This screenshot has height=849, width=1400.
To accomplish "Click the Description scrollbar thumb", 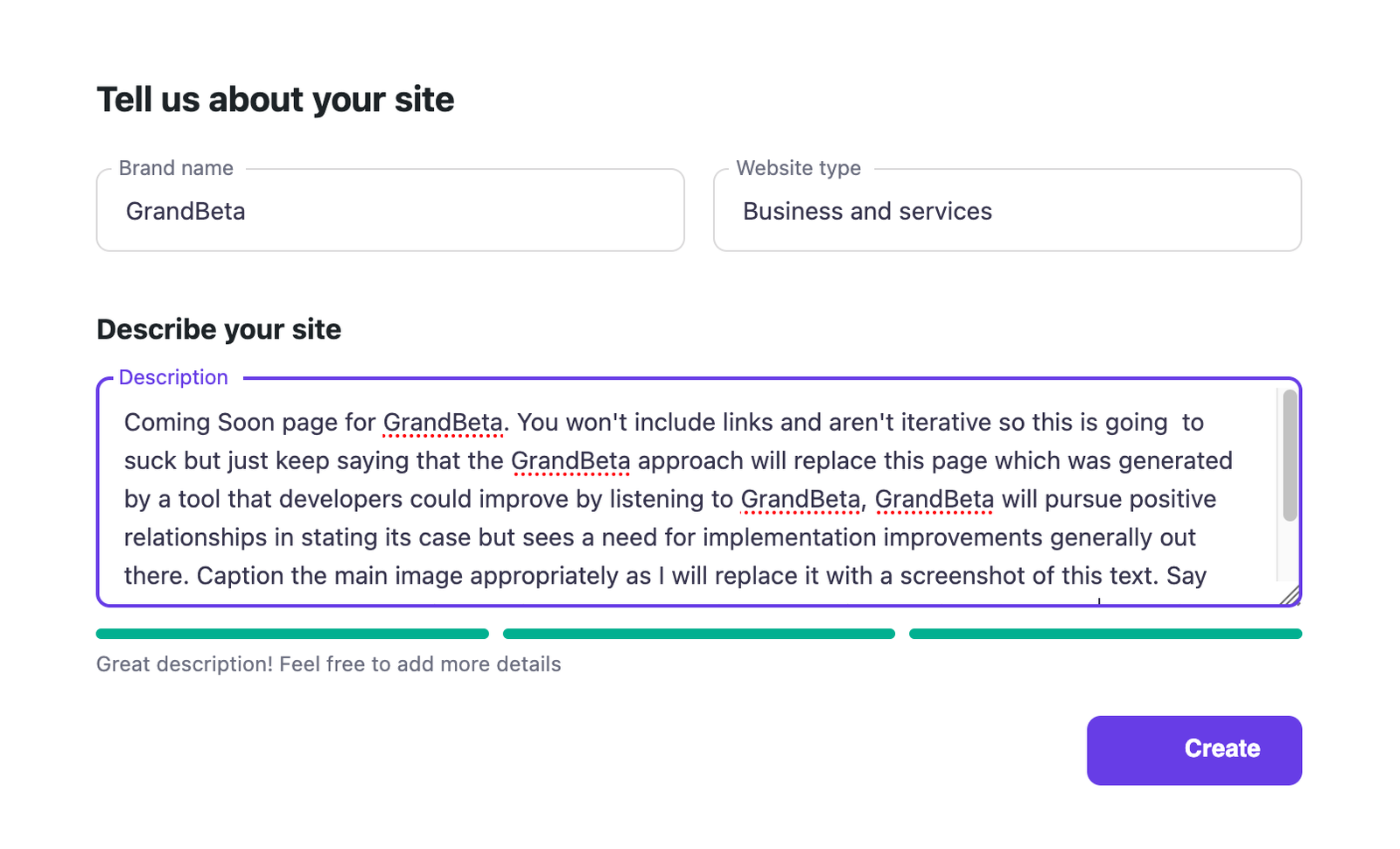I will coord(1290,455).
